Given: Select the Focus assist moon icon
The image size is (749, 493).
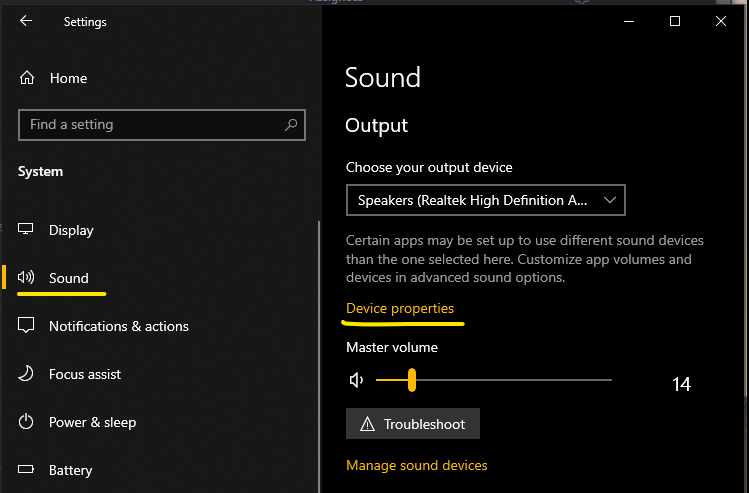Looking at the screenshot, I should [26, 374].
